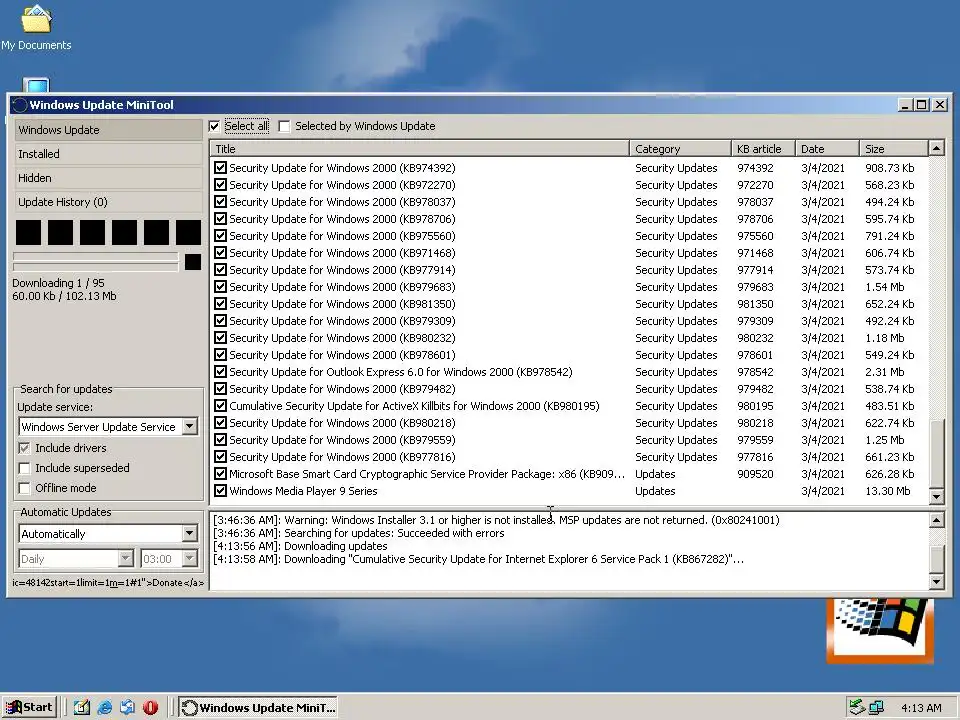Open the Automatic Updates mode dropdown

coord(190,534)
